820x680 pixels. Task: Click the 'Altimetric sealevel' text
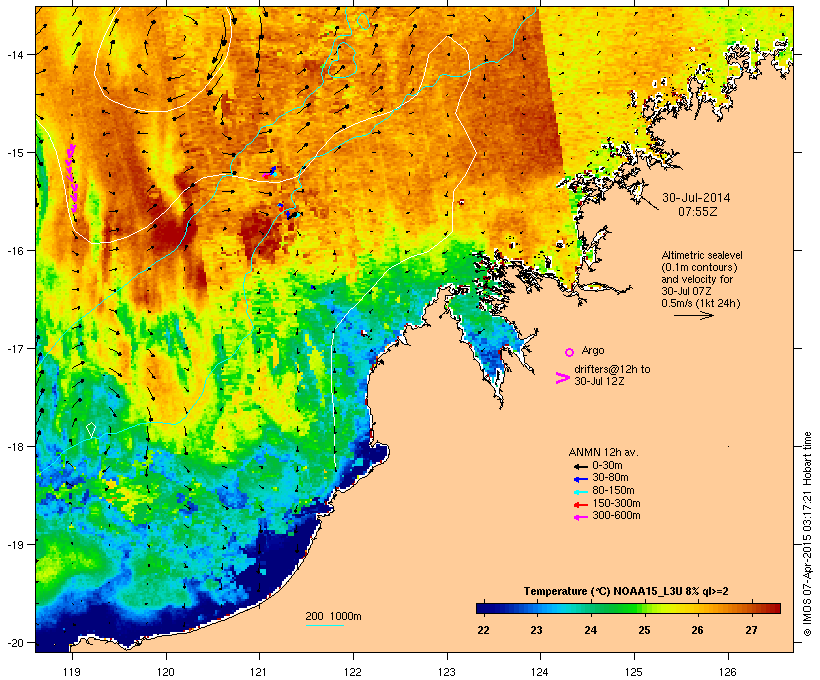point(702,255)
